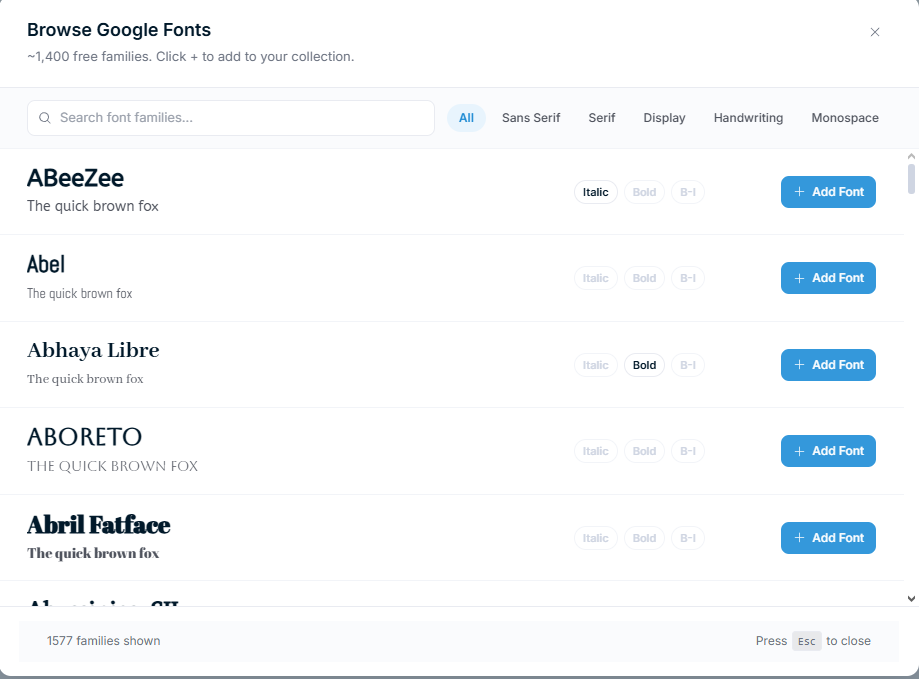Toggle Italic for Abhaya Libre
919x679 pixels.
[595, 365]
